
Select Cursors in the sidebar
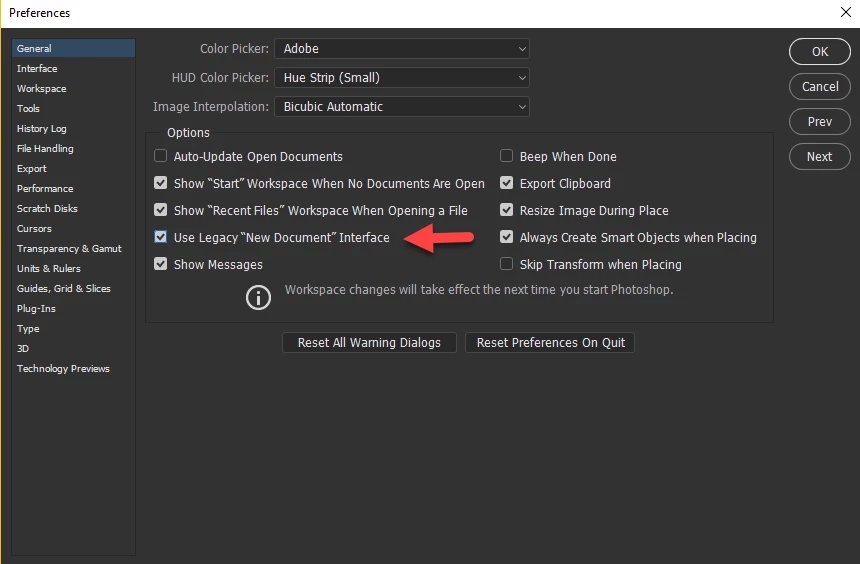[x=73, y=229]
